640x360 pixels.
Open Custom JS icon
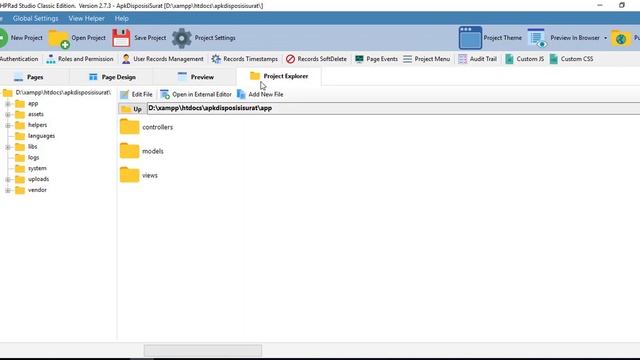(x=509, y=59)
